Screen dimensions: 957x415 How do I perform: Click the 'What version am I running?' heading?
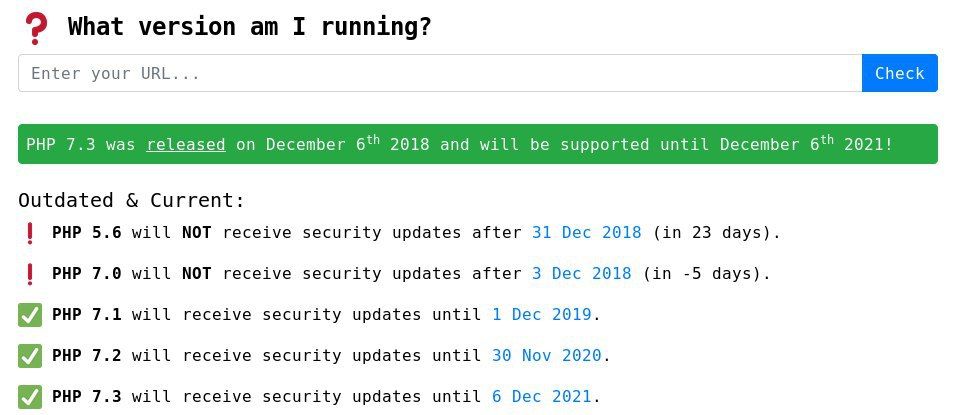pyautogui.click(x=249, y=27)
